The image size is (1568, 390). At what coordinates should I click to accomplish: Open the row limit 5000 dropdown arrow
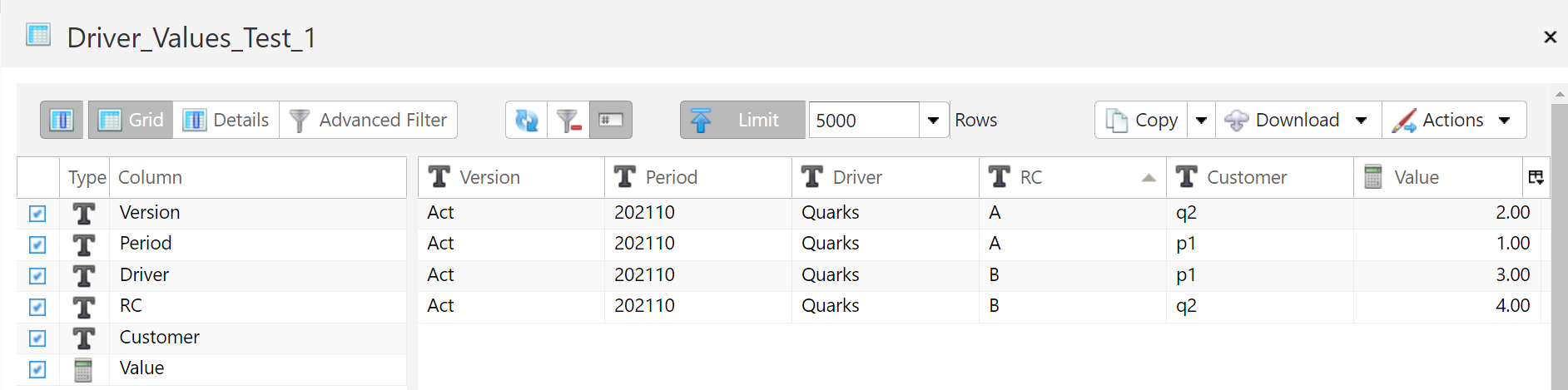[x=934, y=121]
